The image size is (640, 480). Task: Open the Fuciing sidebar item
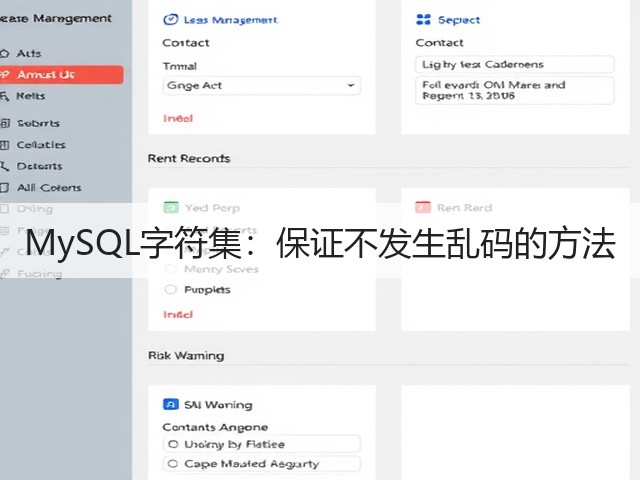pos(40,273)
